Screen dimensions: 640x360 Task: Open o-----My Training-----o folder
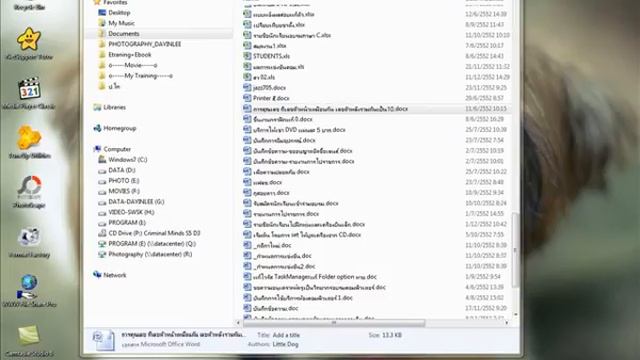[140, 76]
